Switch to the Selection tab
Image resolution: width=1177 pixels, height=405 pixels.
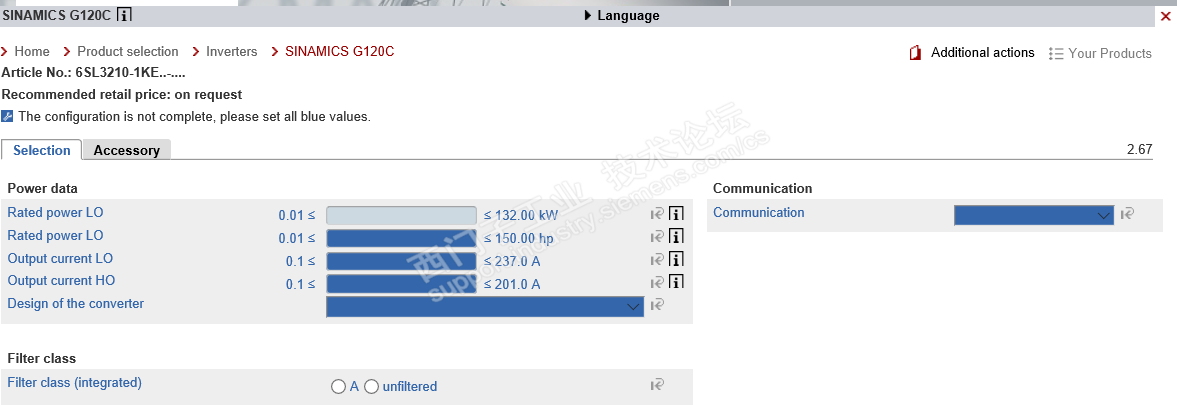coord(41,150)
